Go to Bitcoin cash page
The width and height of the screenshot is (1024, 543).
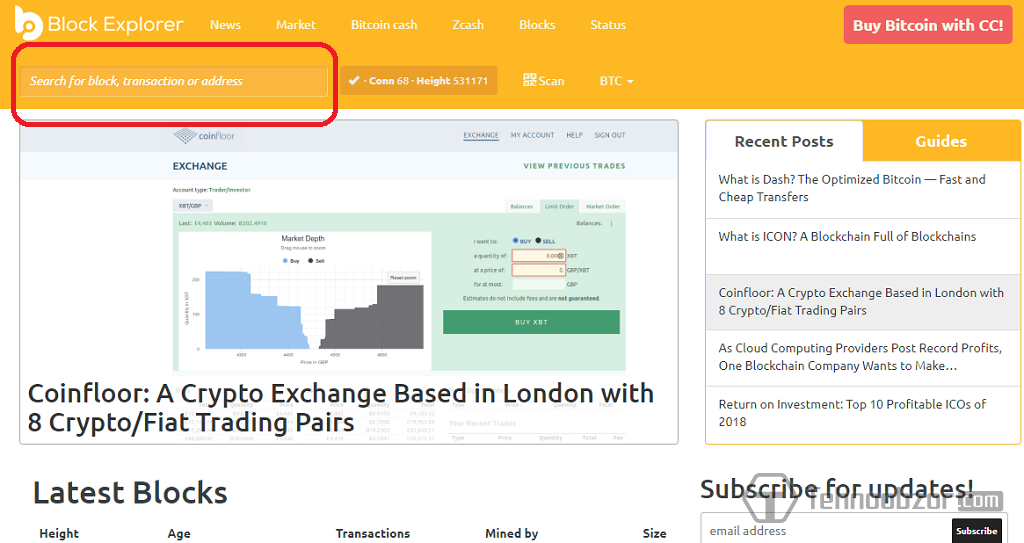click(x=384, y=25)
